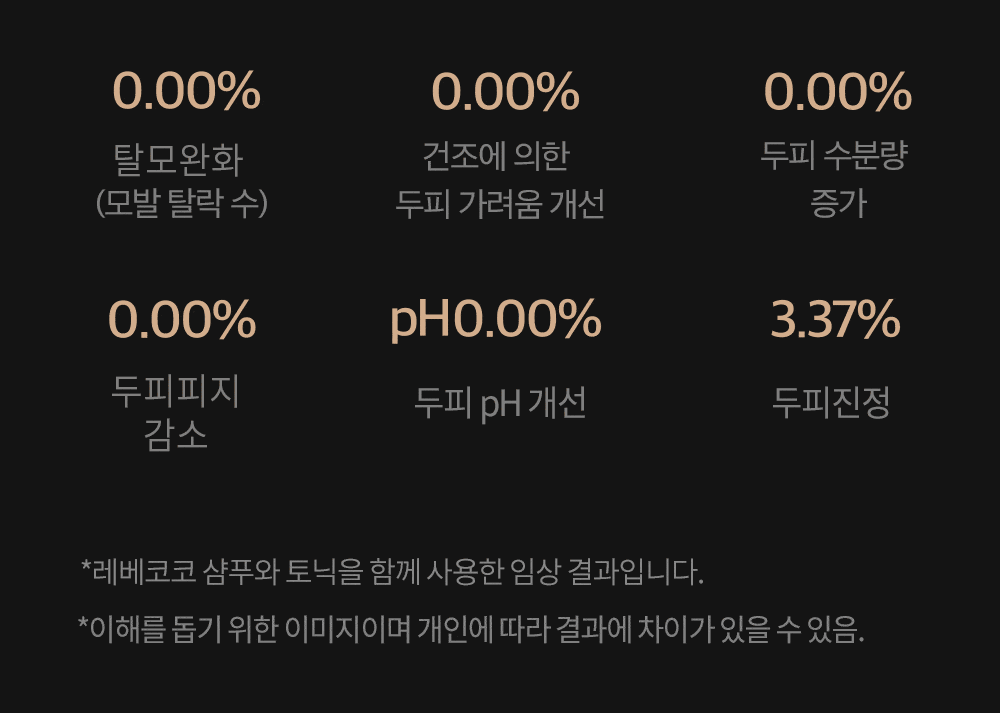Click the 0.00% figure above 두피 수분량
The height and width of the screenshot is (713, 1000).
837,92
